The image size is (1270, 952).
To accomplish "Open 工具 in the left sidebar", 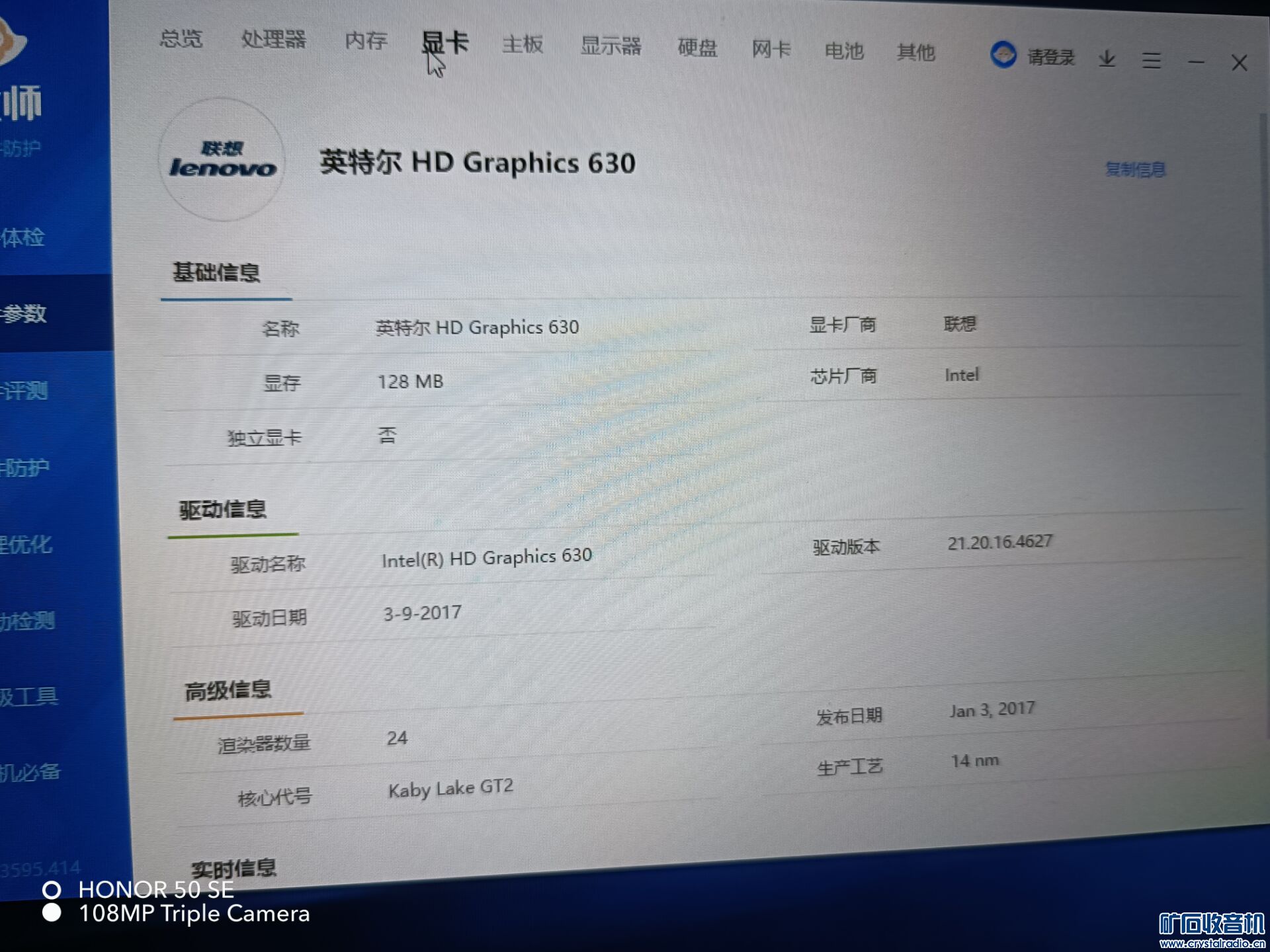I will coord(29,695).
